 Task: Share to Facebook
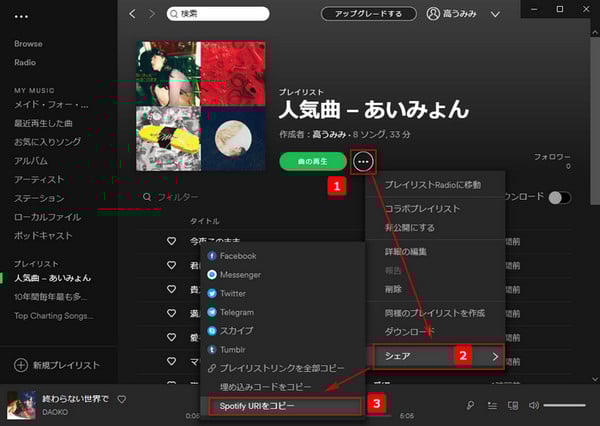pos(282,256)
